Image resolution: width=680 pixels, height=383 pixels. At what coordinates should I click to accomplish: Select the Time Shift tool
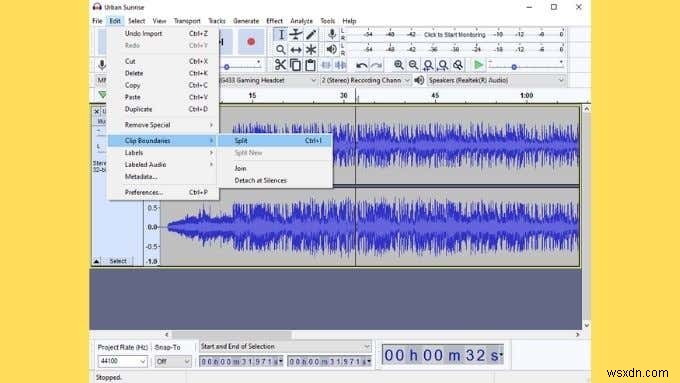tap(296, 49)
